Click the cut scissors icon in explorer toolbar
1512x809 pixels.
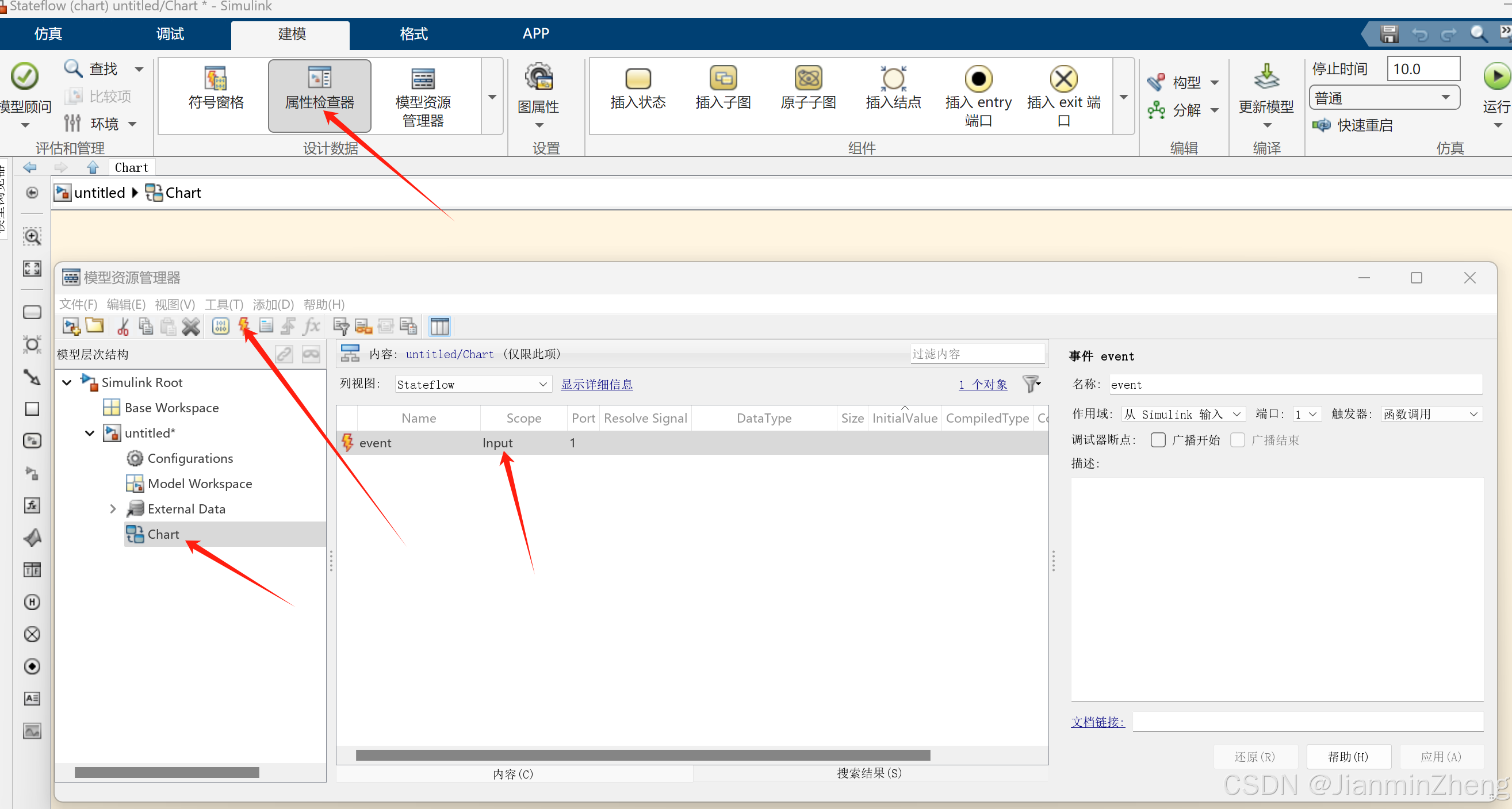tap(123, 326)
